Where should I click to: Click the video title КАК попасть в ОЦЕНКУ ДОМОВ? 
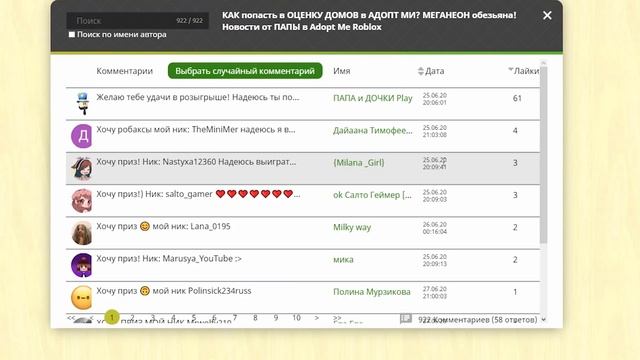tap(369, 21)
